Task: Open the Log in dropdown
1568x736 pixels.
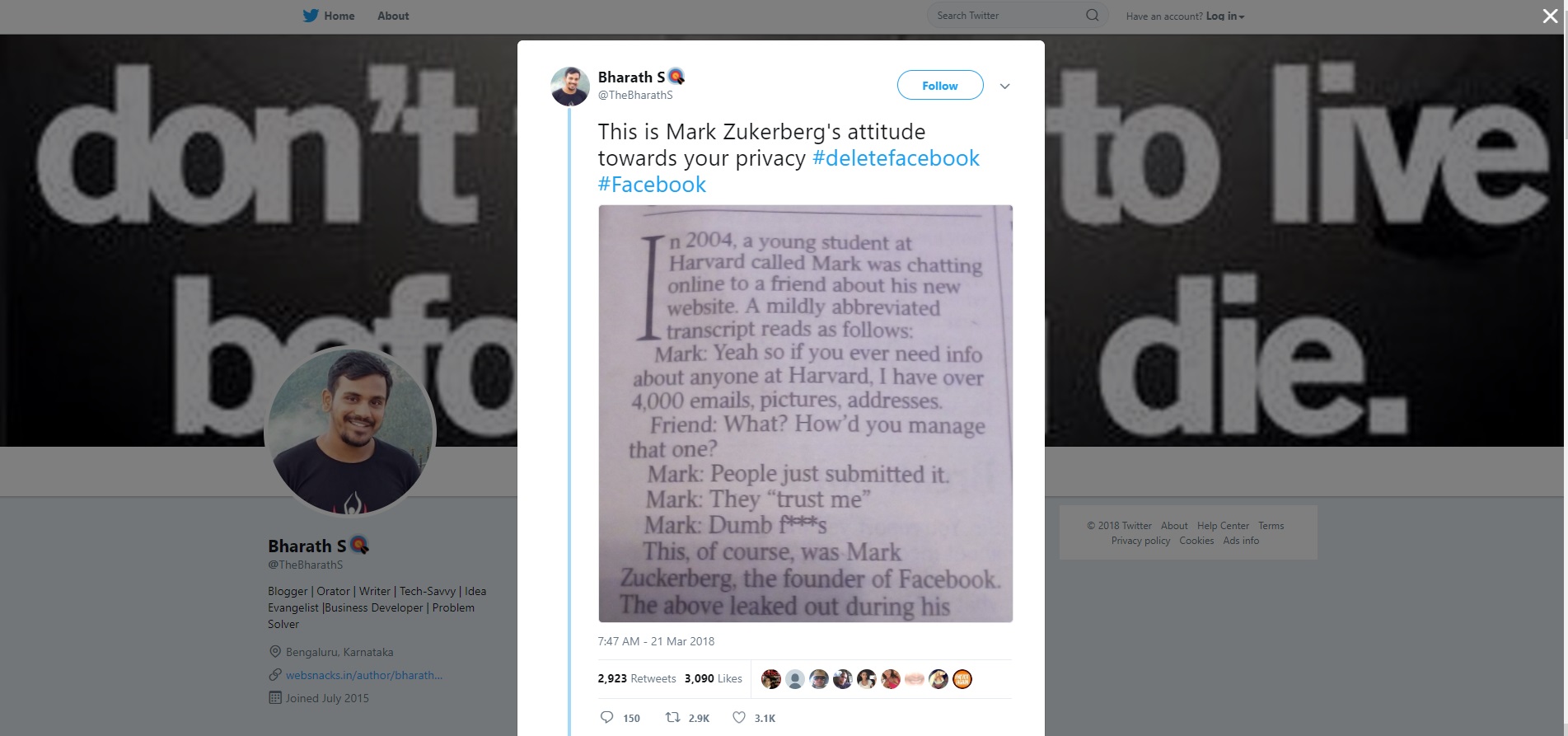Action: pyautogui.click(x=1225, y=16)
